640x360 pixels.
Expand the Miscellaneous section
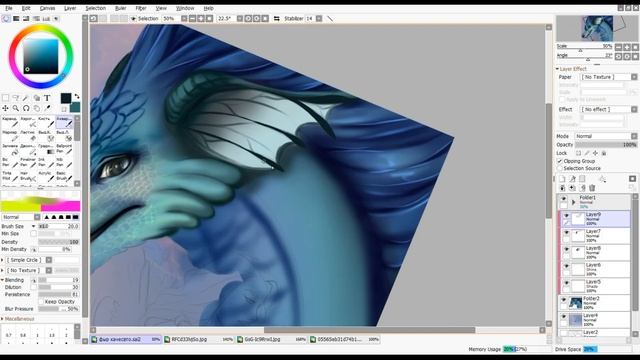point(2,319)
